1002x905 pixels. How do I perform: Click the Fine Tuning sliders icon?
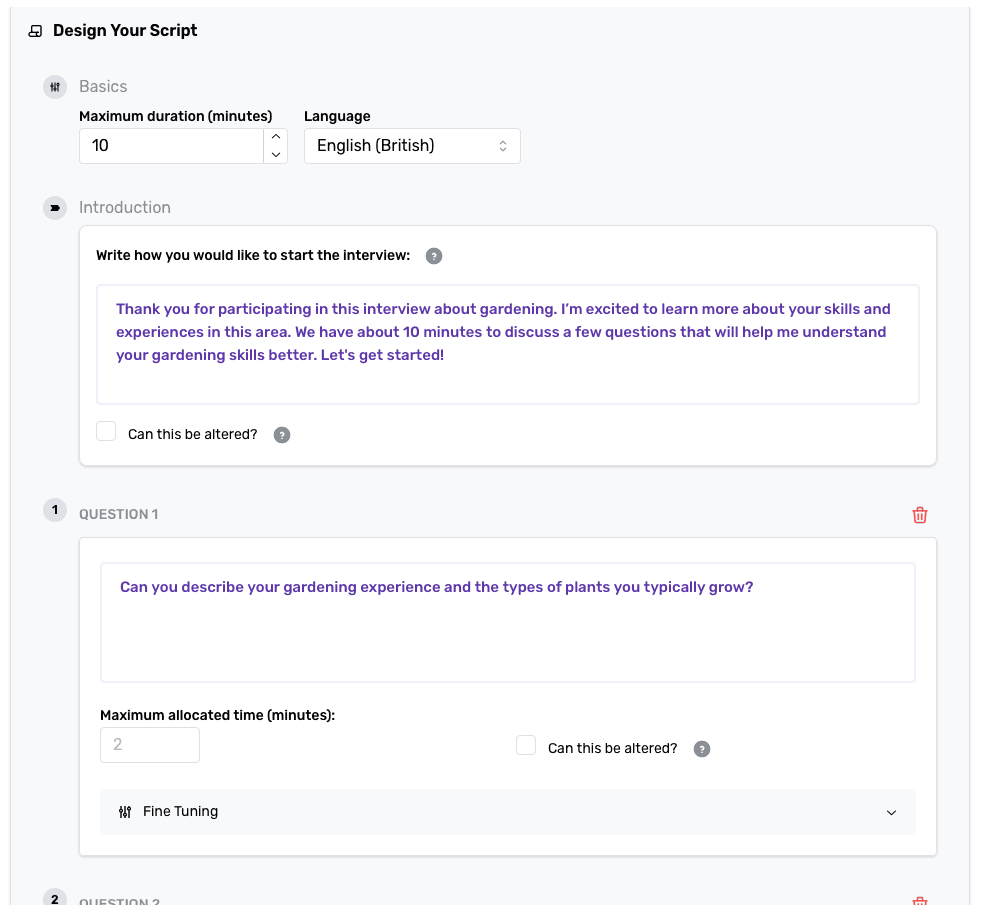tap(125, 812)
